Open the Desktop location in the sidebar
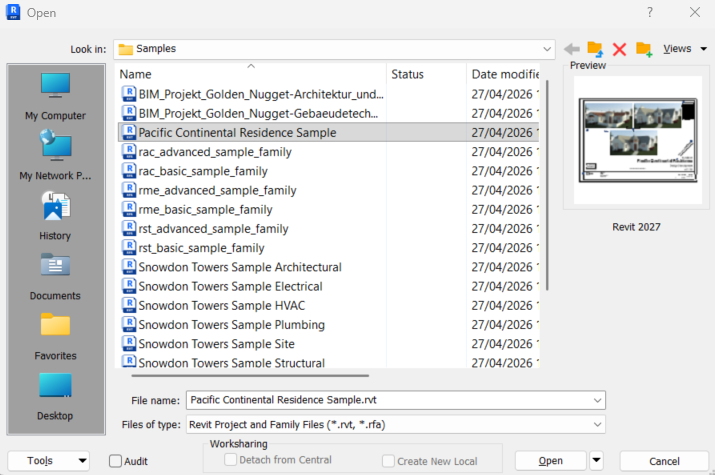The image size is (715, 475). coord(55,397)
